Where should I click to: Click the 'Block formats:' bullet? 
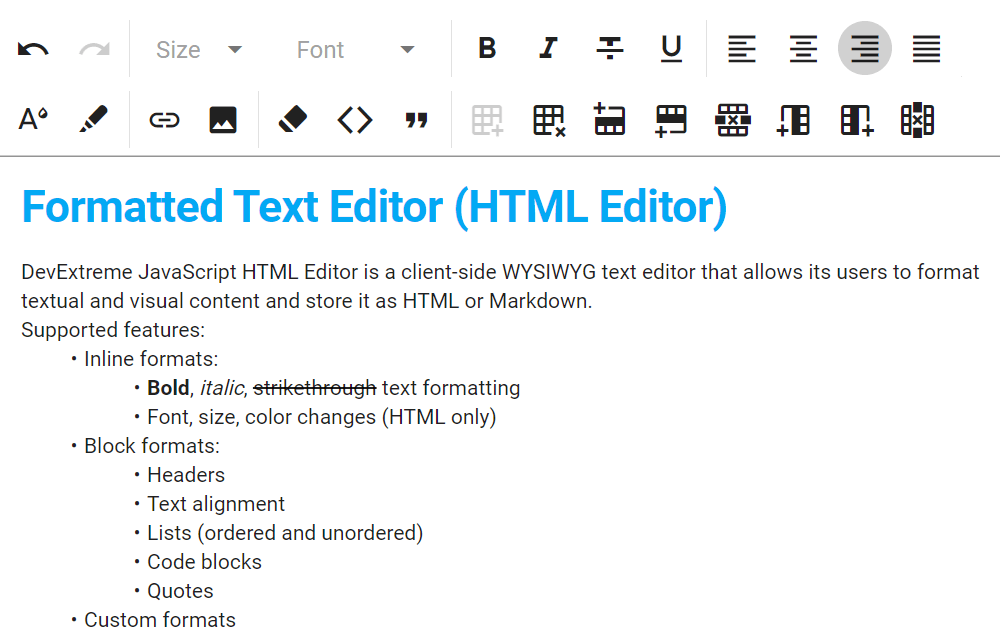[x=152, y=446]
